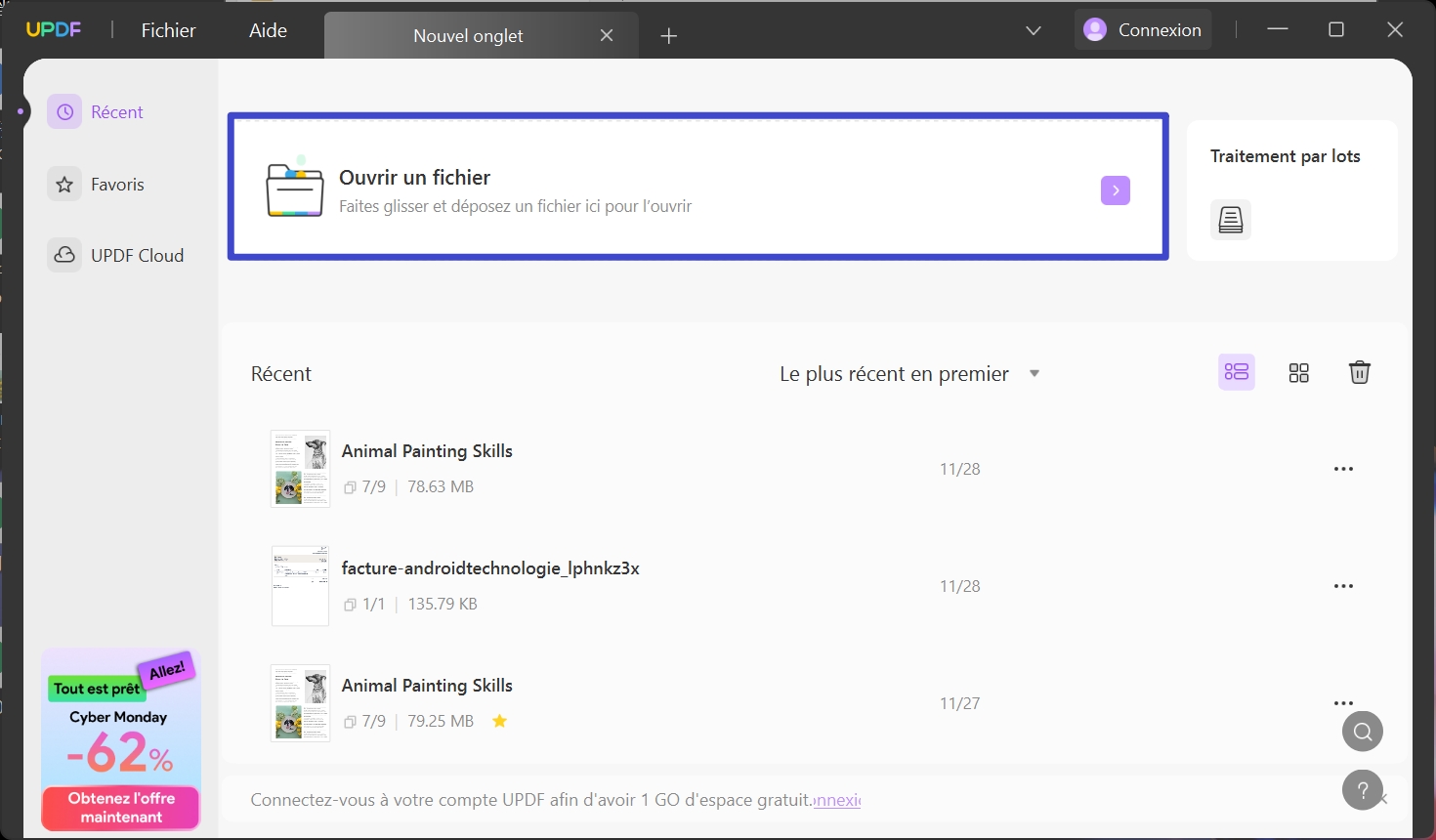This screenshot has height=840, width=1436.
Task: Open the UPDF Cloud sidebar section
Action: coord(116,255)
